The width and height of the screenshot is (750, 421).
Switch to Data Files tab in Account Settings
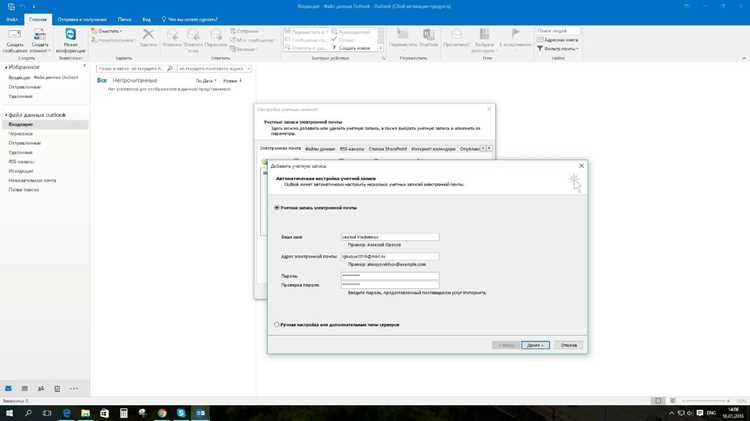[320, 149]
